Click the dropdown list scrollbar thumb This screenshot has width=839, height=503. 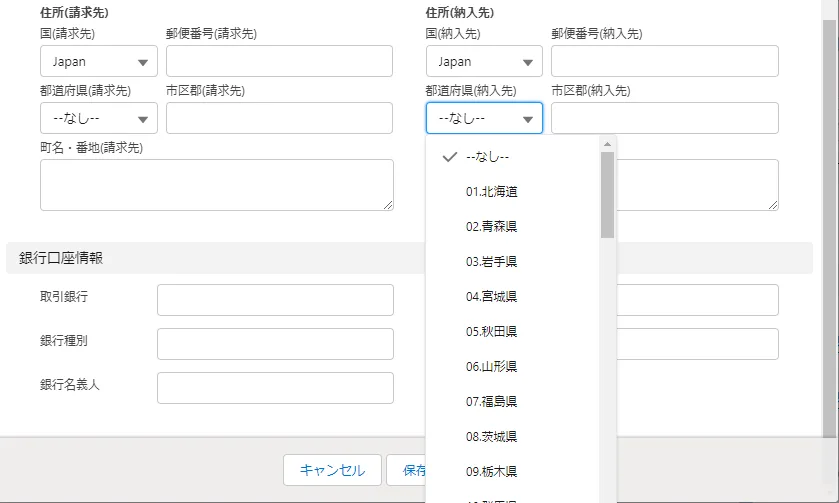pos(607,195)
